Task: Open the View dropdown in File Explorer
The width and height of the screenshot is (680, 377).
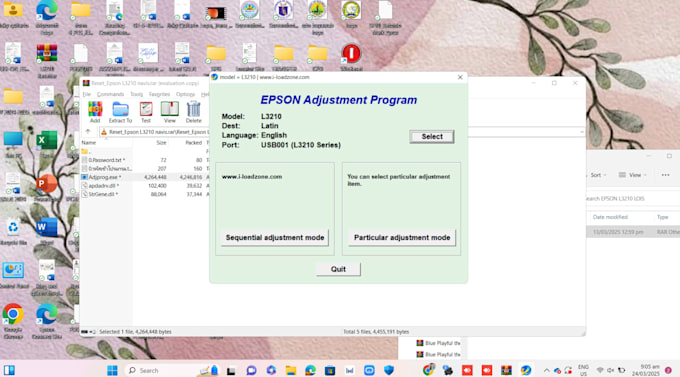Action: pyautogui.click(x=632, y=175)
